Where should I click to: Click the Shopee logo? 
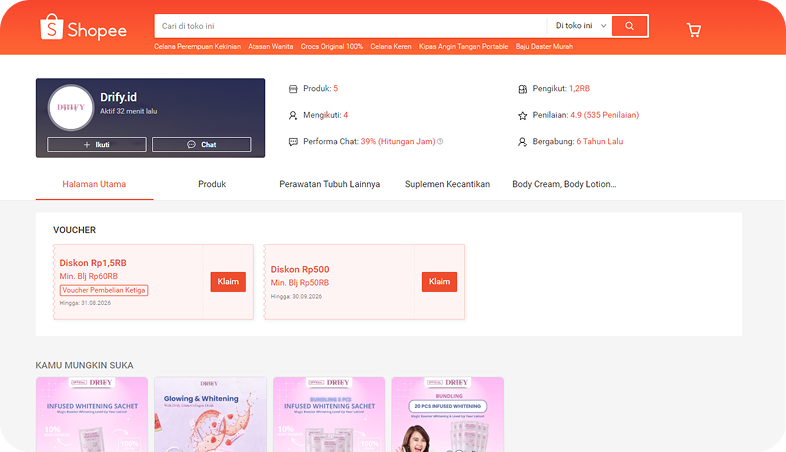pyautogui.click(x=83, y=28)
